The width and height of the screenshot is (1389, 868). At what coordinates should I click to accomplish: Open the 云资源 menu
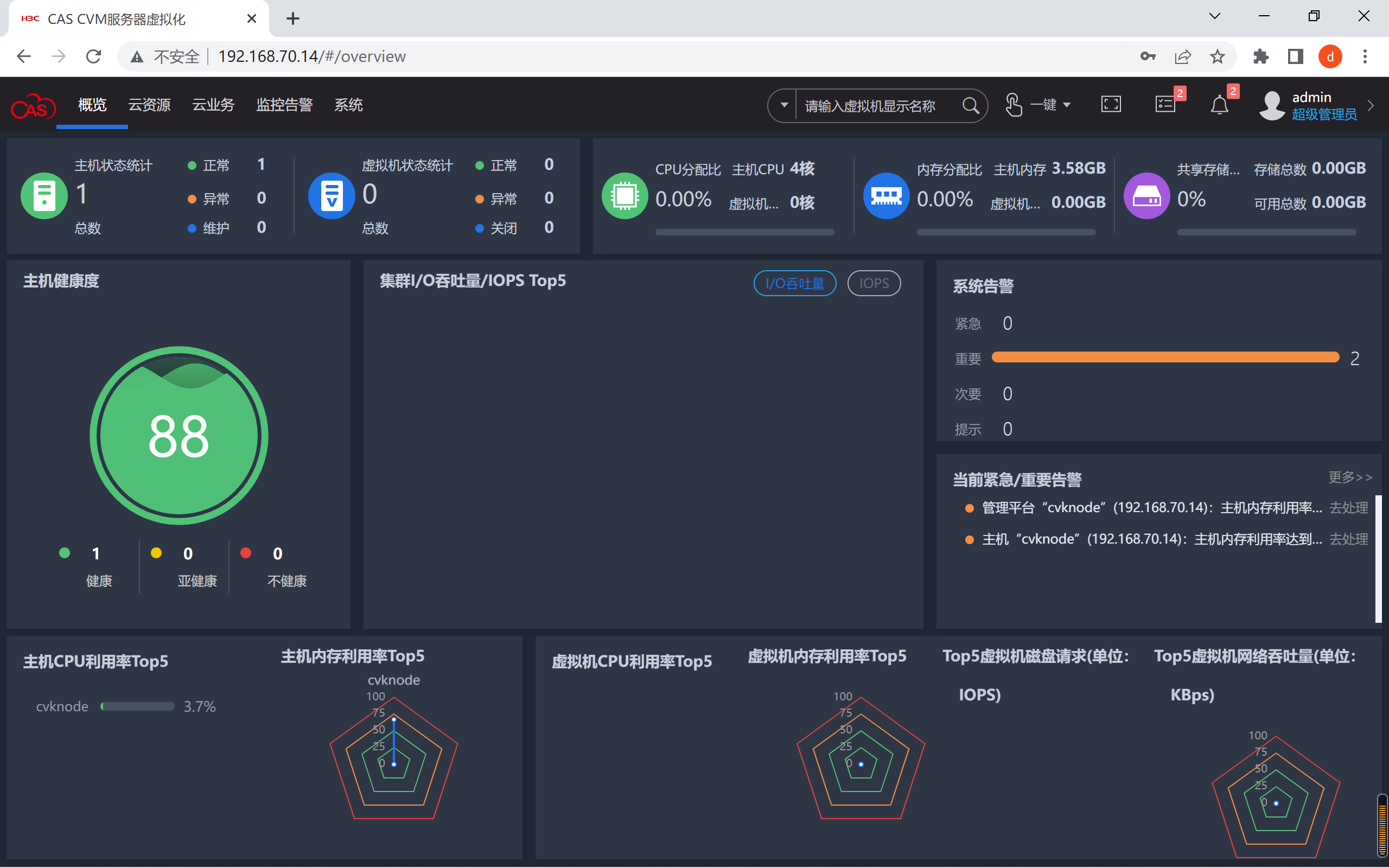(149, 105)
